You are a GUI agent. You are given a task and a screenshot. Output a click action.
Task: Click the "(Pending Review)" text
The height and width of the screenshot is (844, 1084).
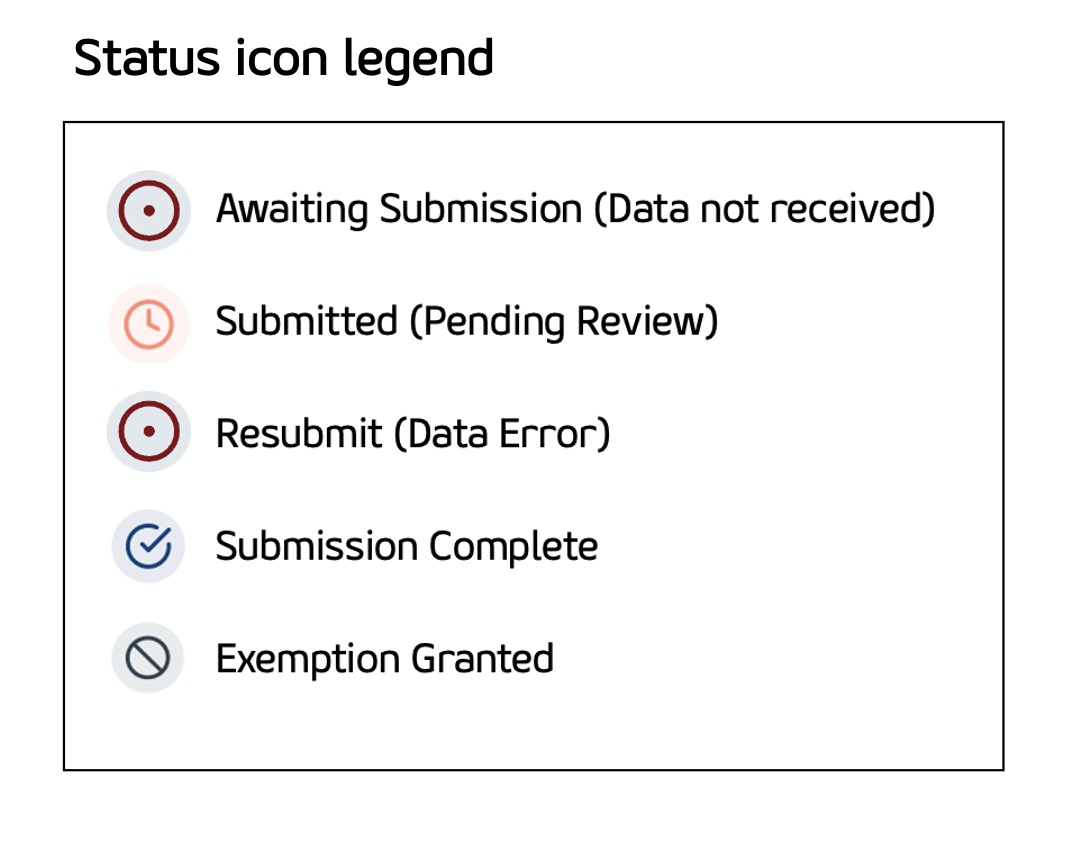565,322
